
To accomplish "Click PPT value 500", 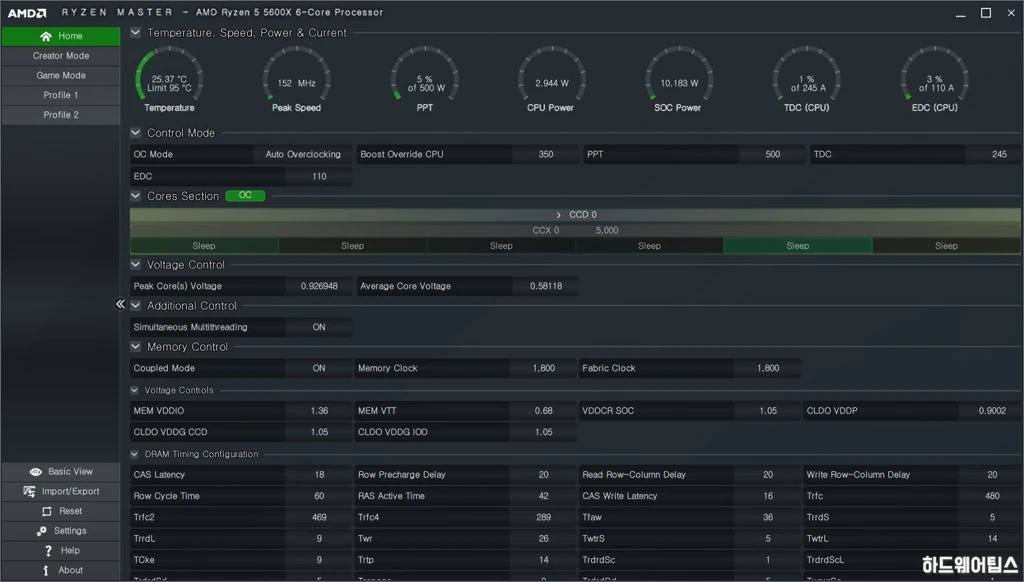I will coord(773,155).
